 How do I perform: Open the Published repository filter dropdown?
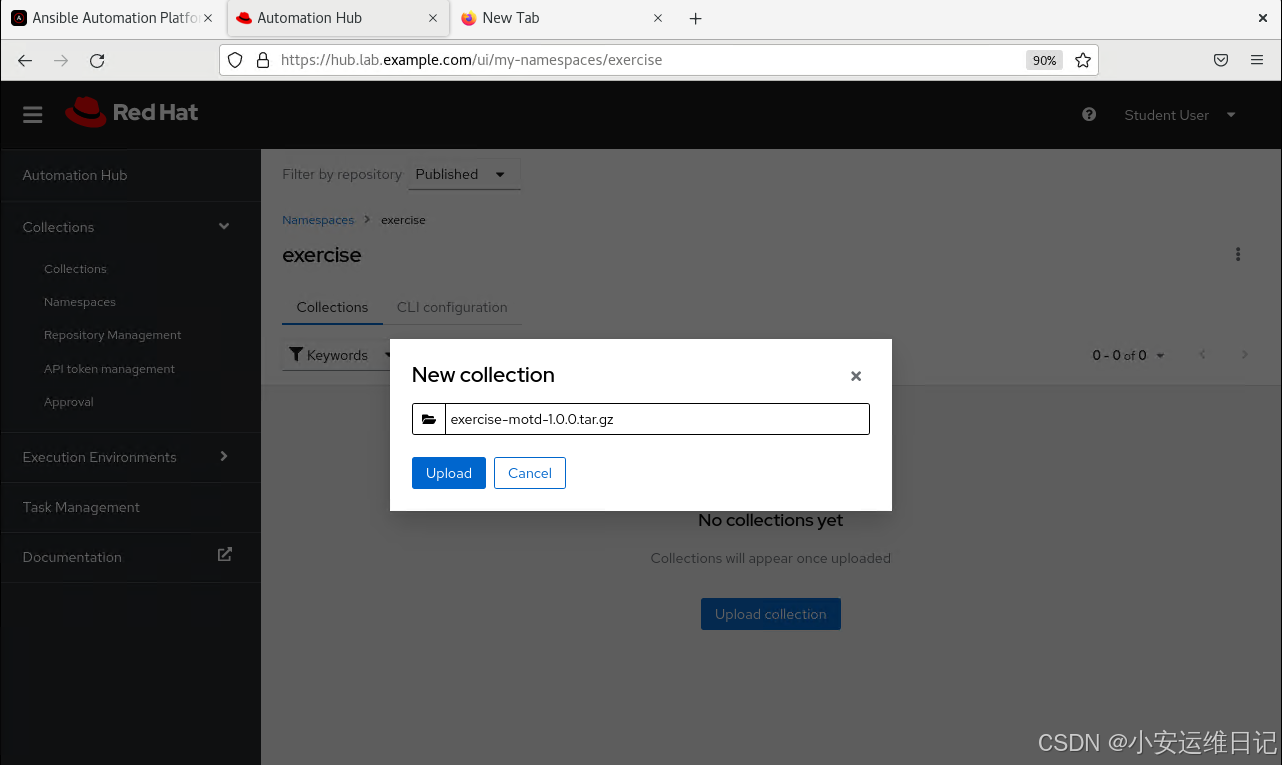(x=464, y=174)
